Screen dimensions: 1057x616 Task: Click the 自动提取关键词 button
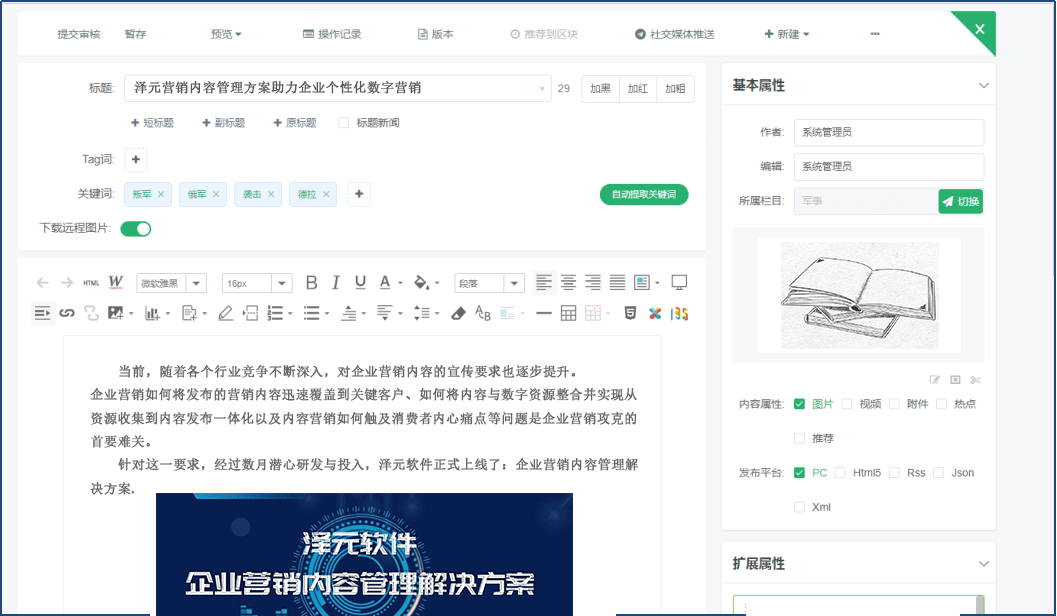pos(644,194)
